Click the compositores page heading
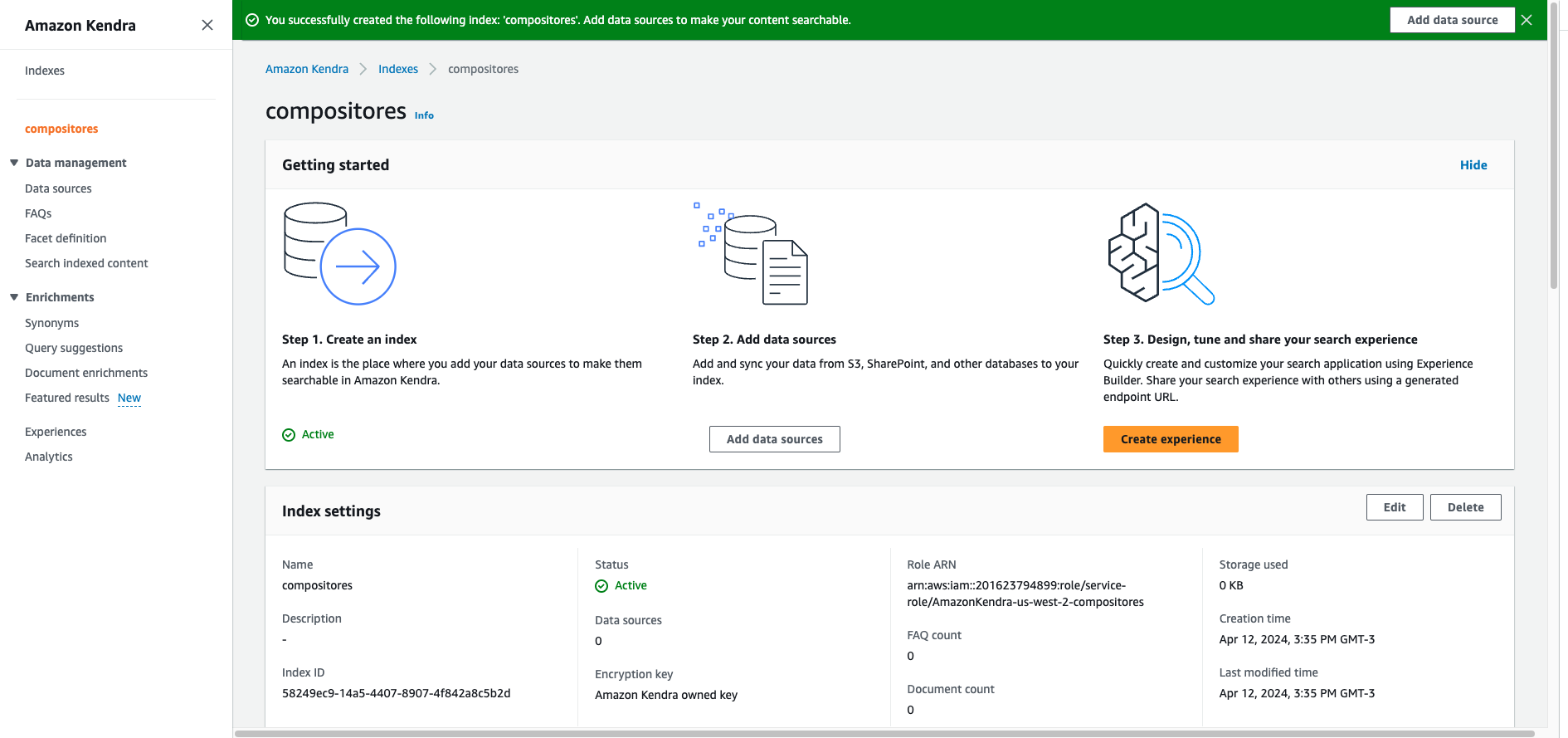The image size is (1568, 738). click(336, 111)
